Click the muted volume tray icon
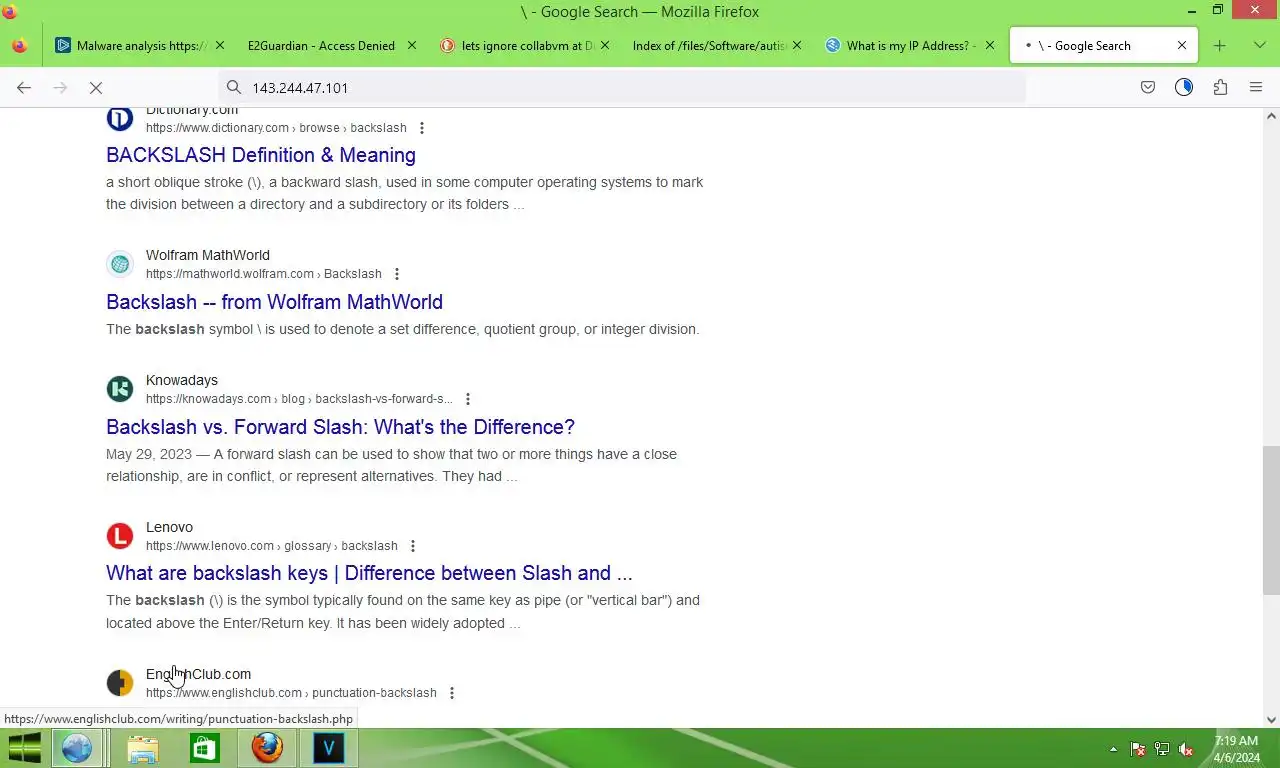 coord(1186,749)
